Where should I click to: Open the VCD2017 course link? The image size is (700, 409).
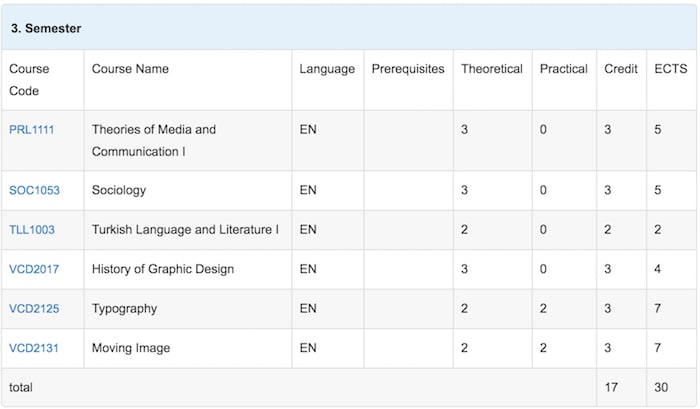pos(34,269)
